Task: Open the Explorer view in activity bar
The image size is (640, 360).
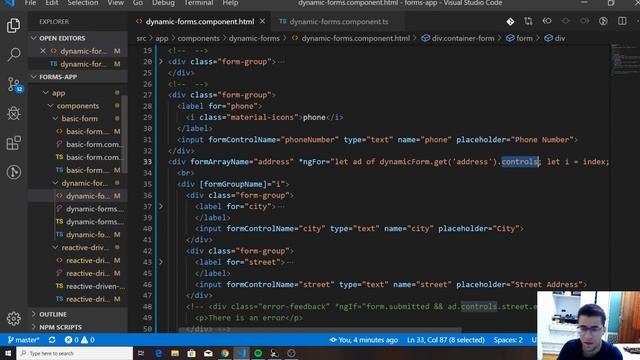Action: coord(13,26)
